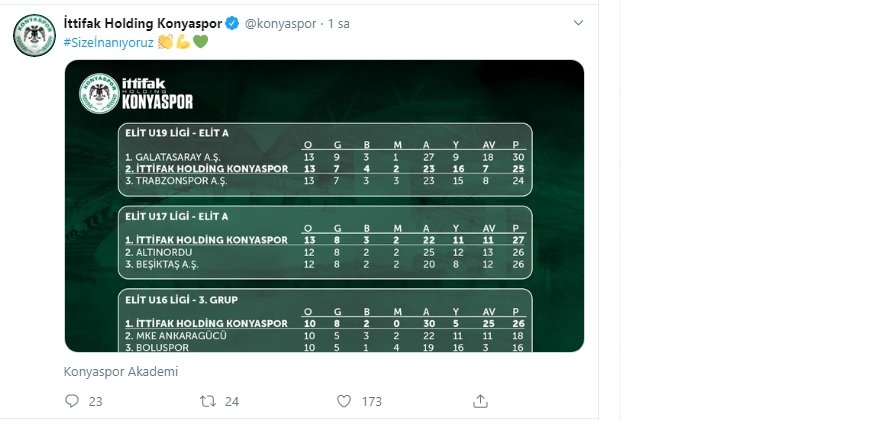Viewport: 880px width, 421px height.
Task: Click the Konyaspor logo inside the image
Action: tap(99, 94)
